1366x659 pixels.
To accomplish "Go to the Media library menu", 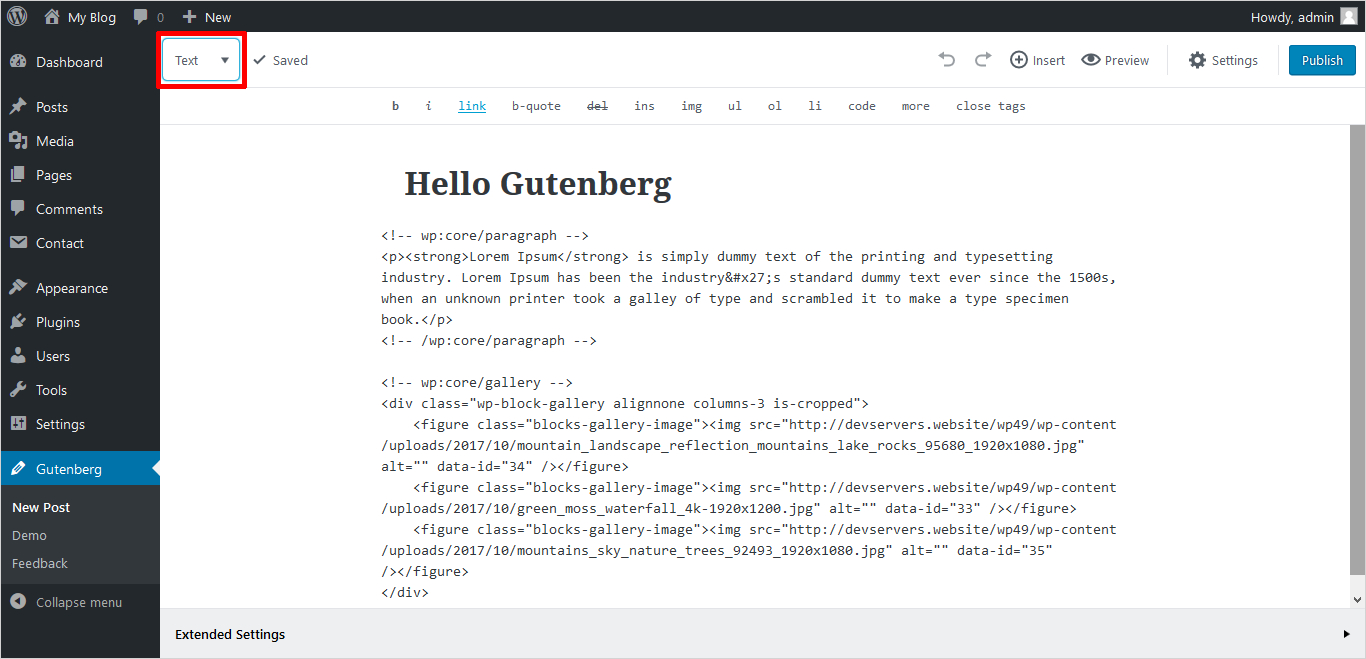I will tap(54, 141).
